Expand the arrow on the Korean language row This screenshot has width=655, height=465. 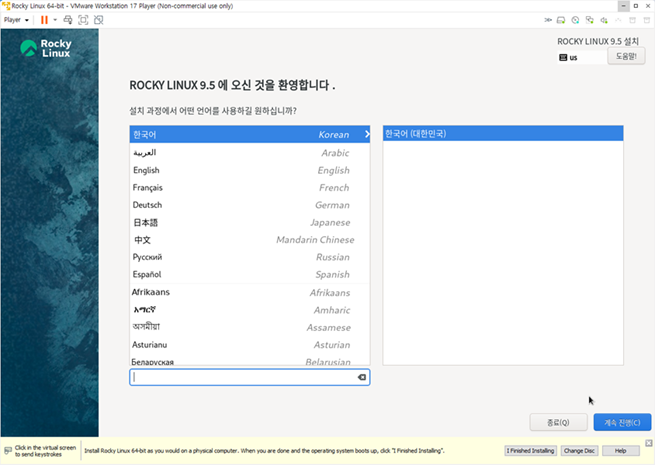(x=367, y=134)
